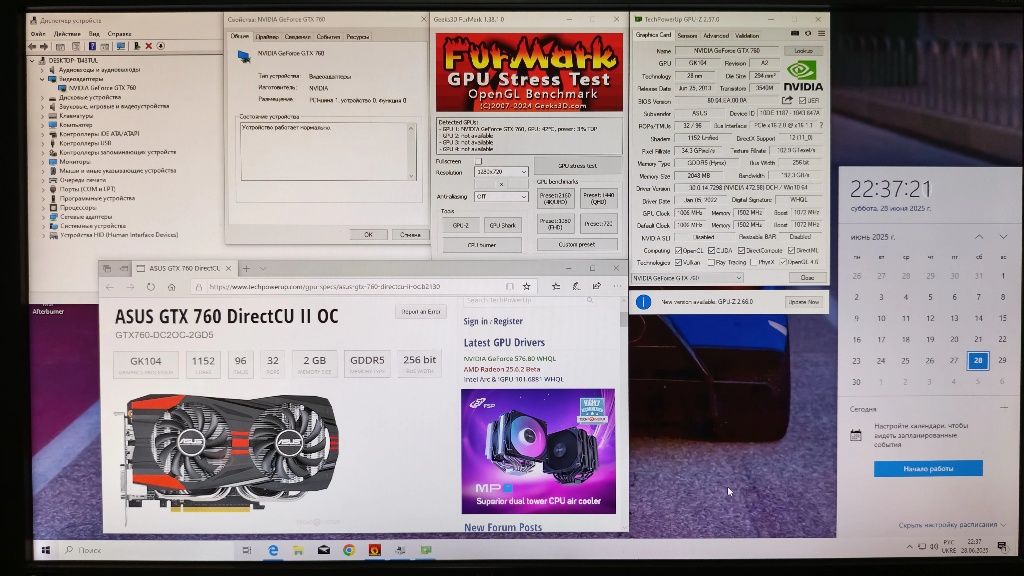Click the red X uninstall device icon
Screen dimensions: 1024x576
148,46
